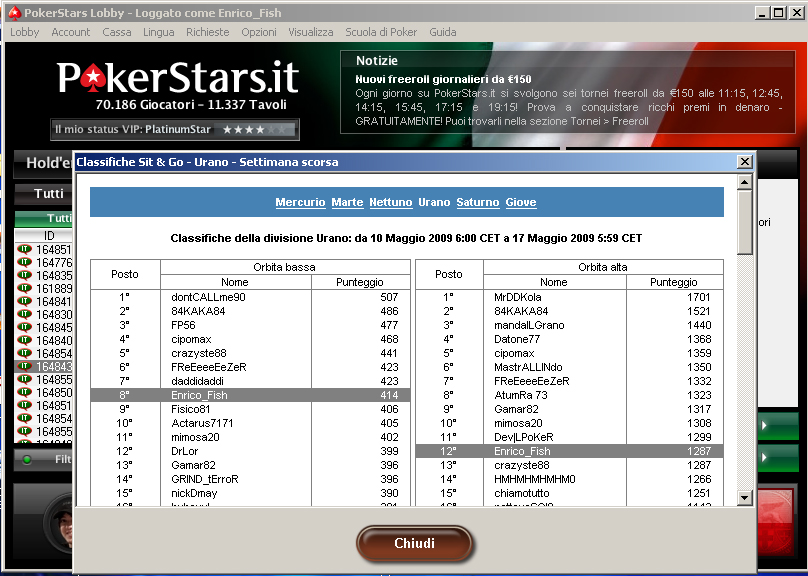This screenshot has width=808, height=576.
Task: Select Enrico_Fish row in Orbita alta
Action: point(569,451)
